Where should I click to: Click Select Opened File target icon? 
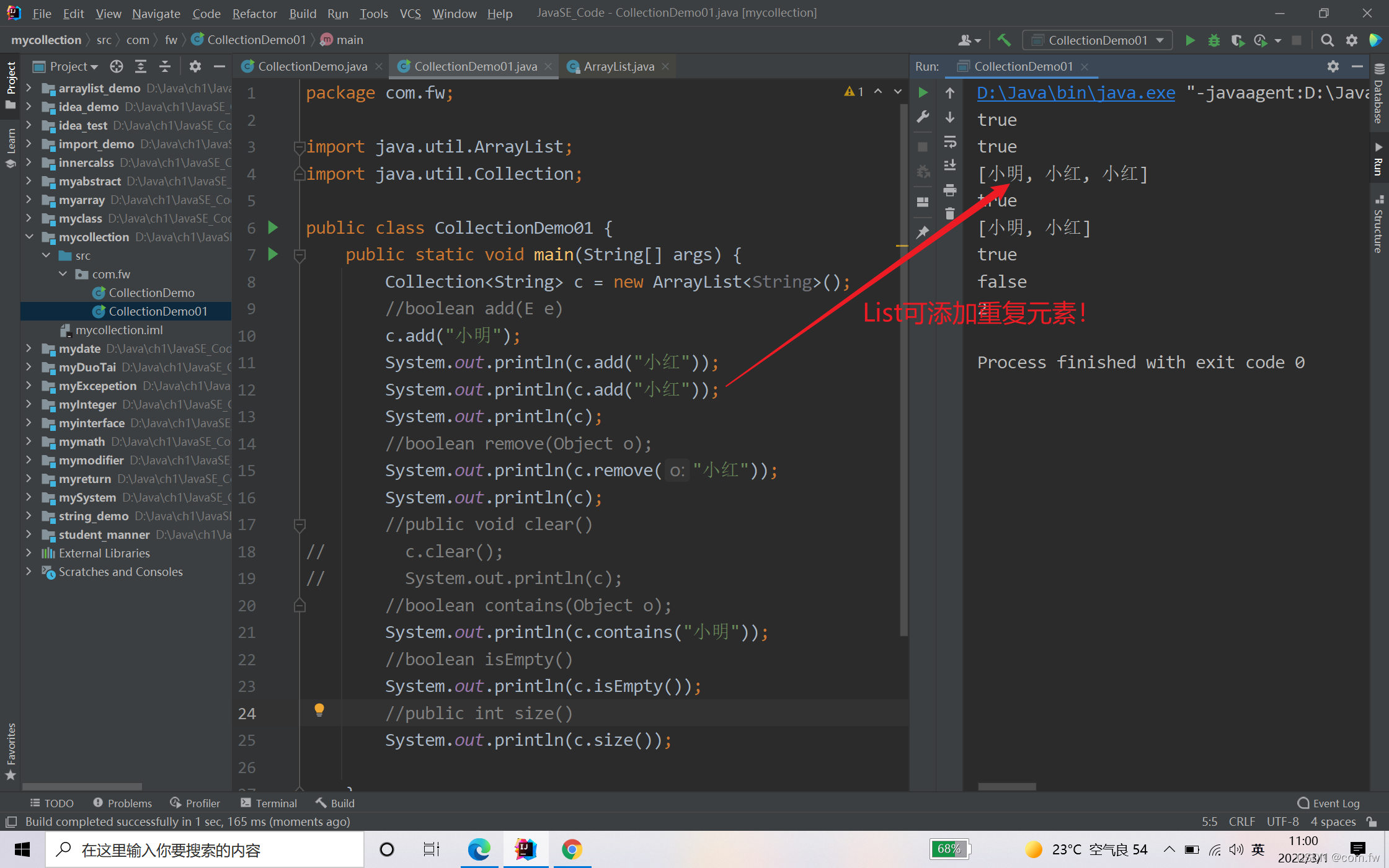116,66
